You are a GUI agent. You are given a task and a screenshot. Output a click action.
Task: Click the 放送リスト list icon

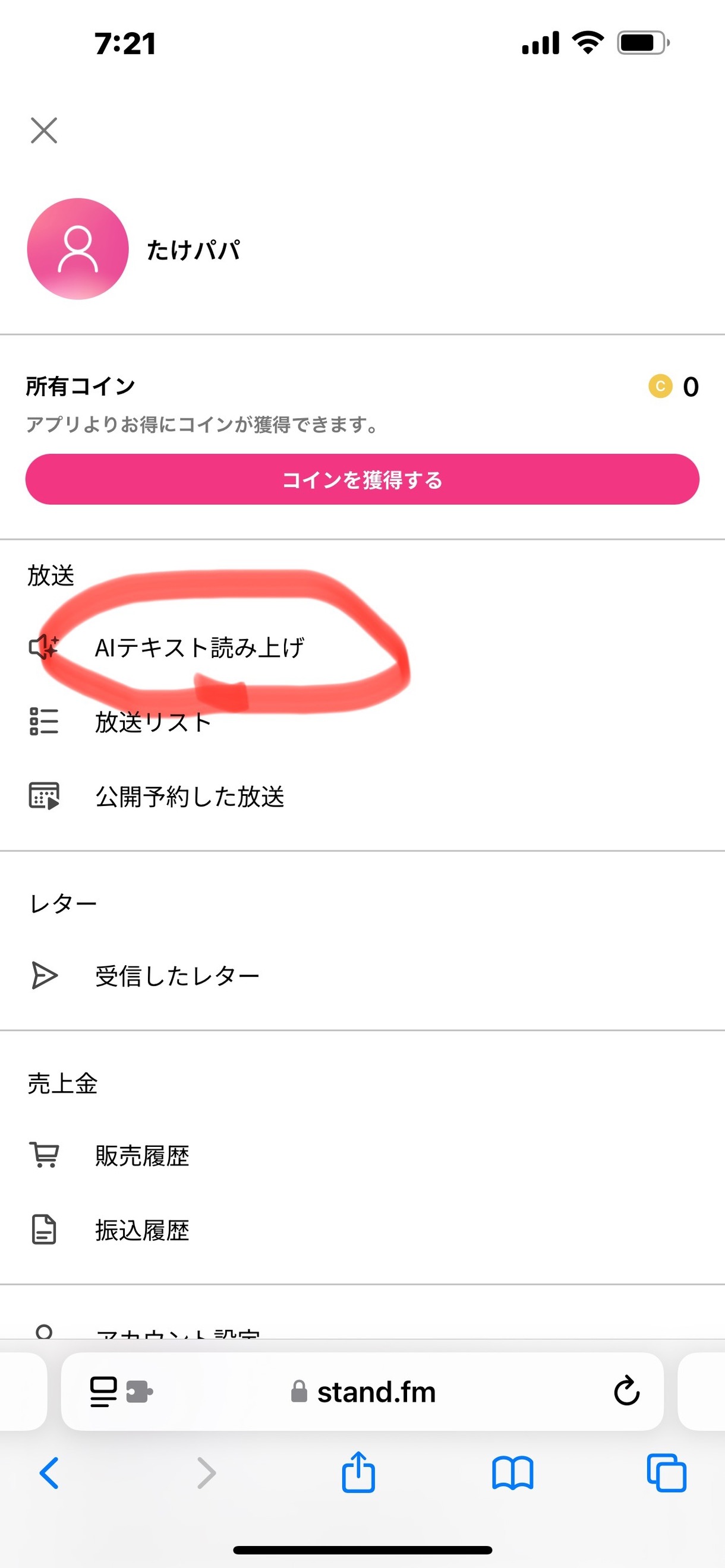[44, 721]
